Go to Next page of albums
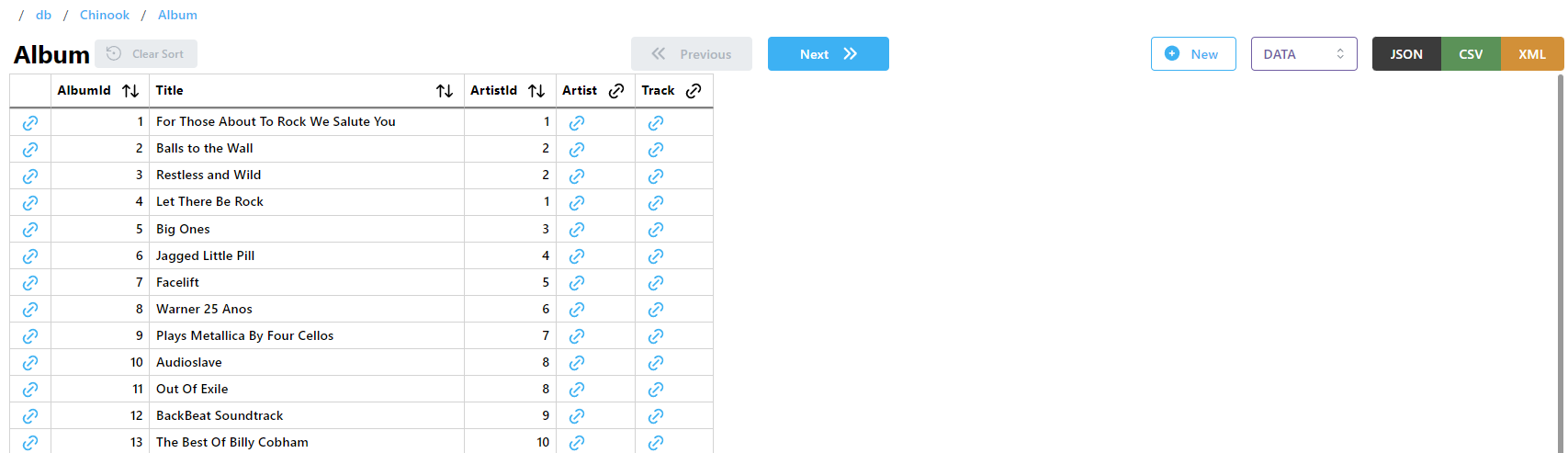Image resolution: width=1568 pixels, height=453 pixels. [828, 54]
